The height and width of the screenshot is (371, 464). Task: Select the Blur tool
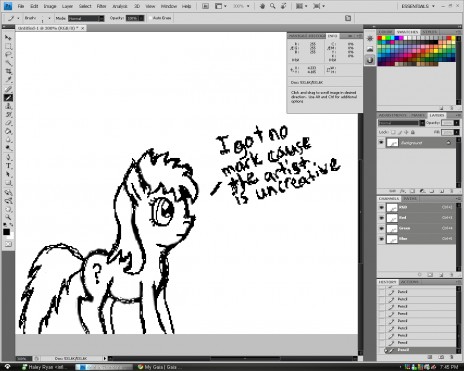8,140
